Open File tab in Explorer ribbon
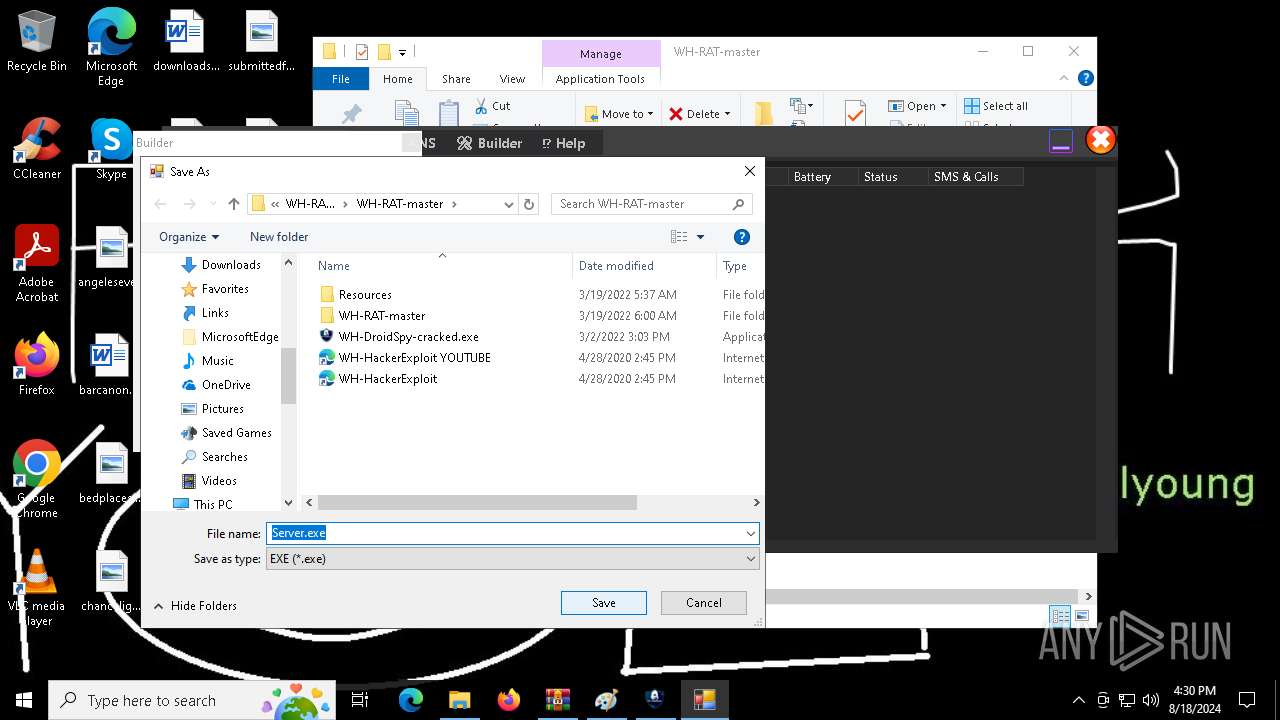 [x=341, y=79]
